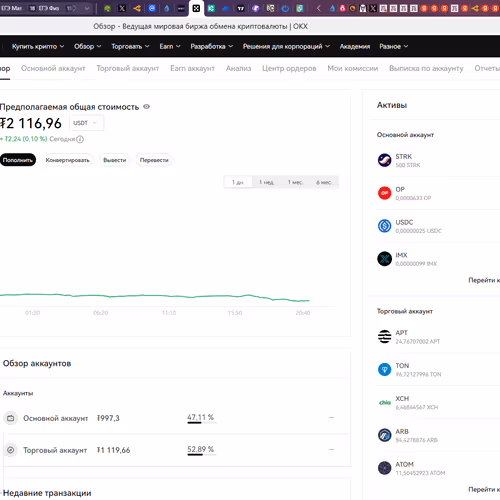Screen dimensions: 500x500
Task: Click the ₮2 116,96 total value
Action: click(x=31, y=123)
